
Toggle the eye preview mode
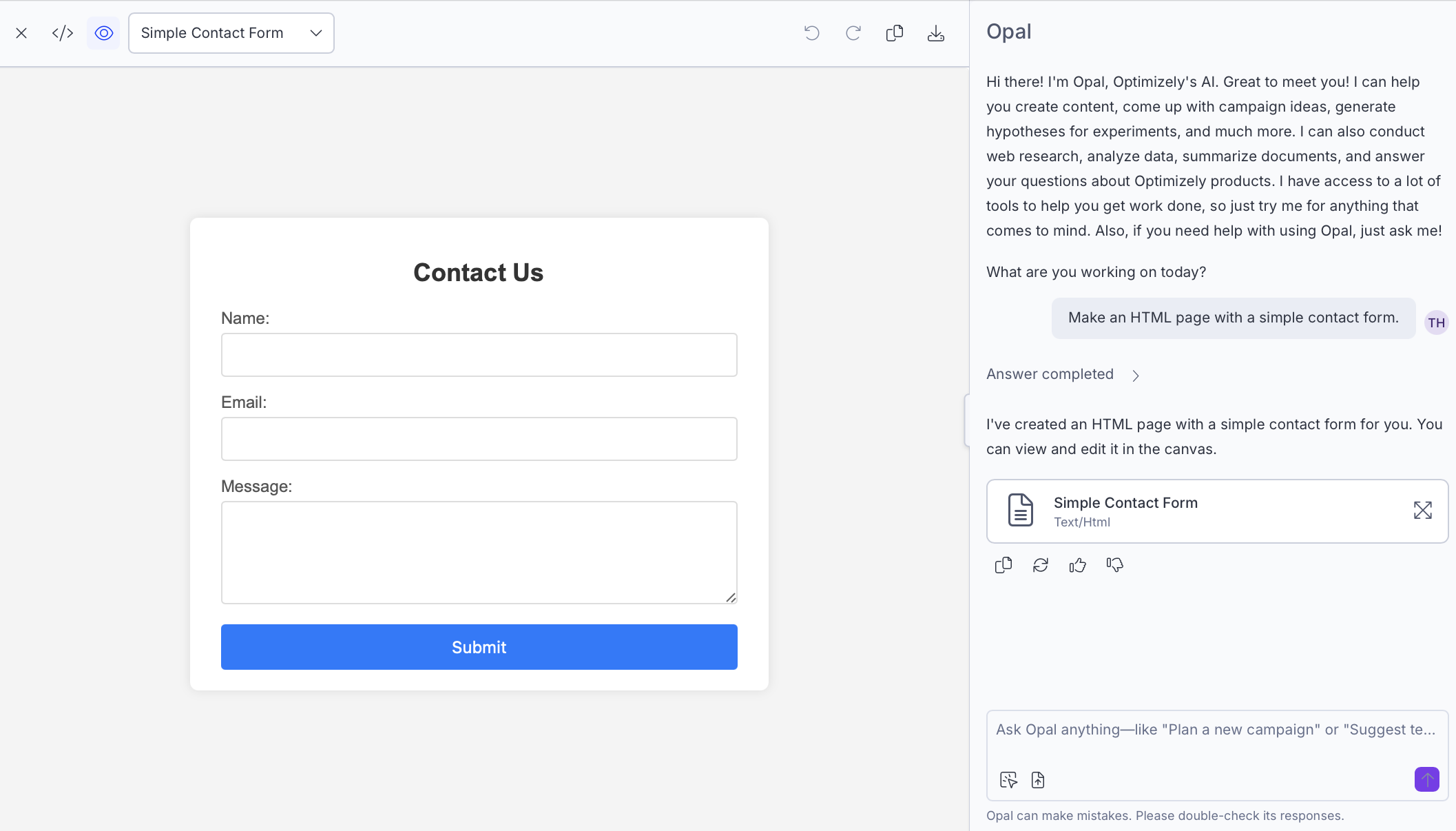click(x=103, y=33)
